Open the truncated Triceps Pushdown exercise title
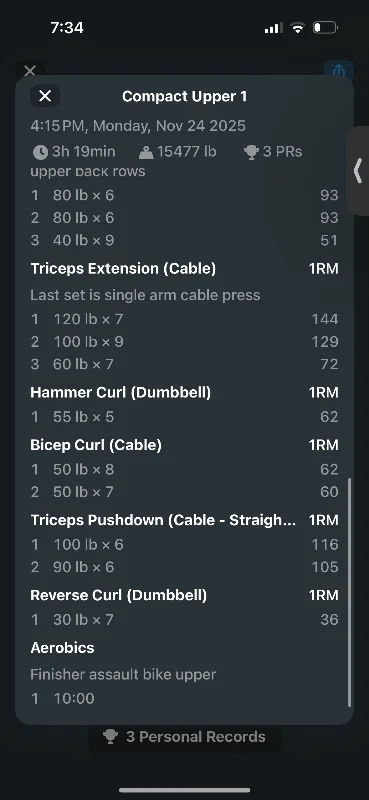 (x=163, y=520)
